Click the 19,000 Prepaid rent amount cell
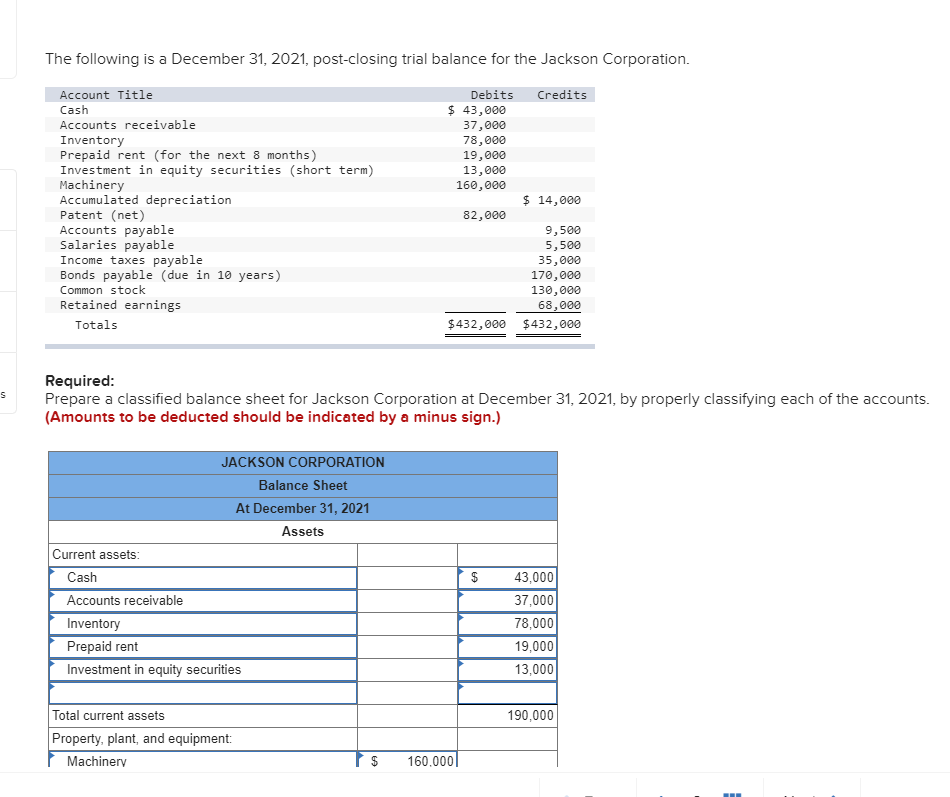950x797 pixels. click(x=510, y=646)
